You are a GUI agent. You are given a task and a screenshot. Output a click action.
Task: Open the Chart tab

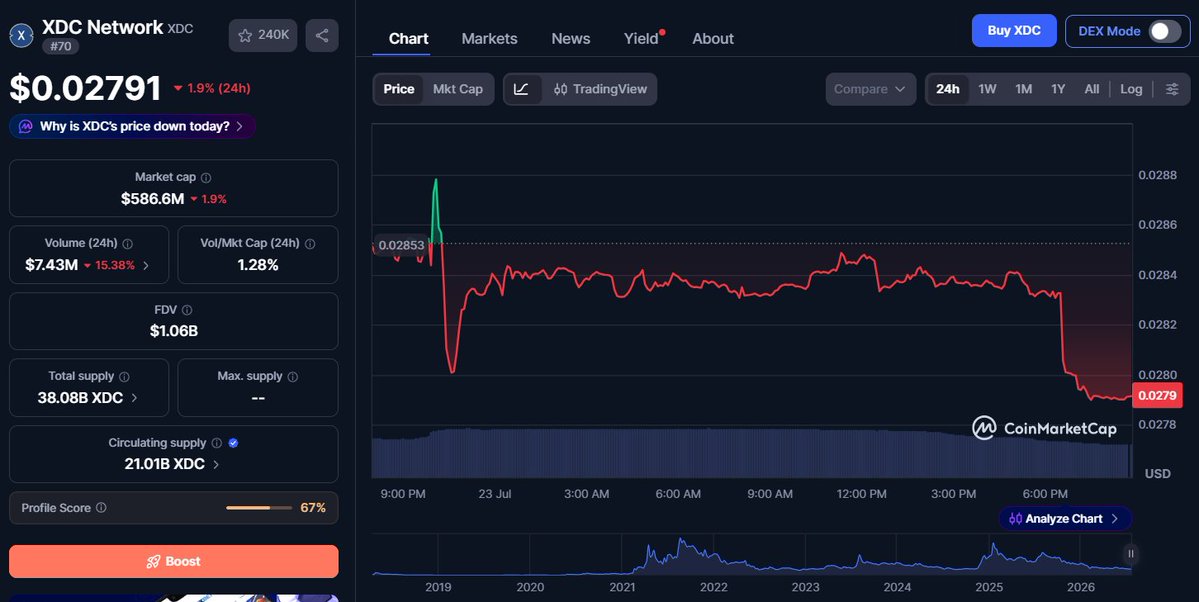408,38
